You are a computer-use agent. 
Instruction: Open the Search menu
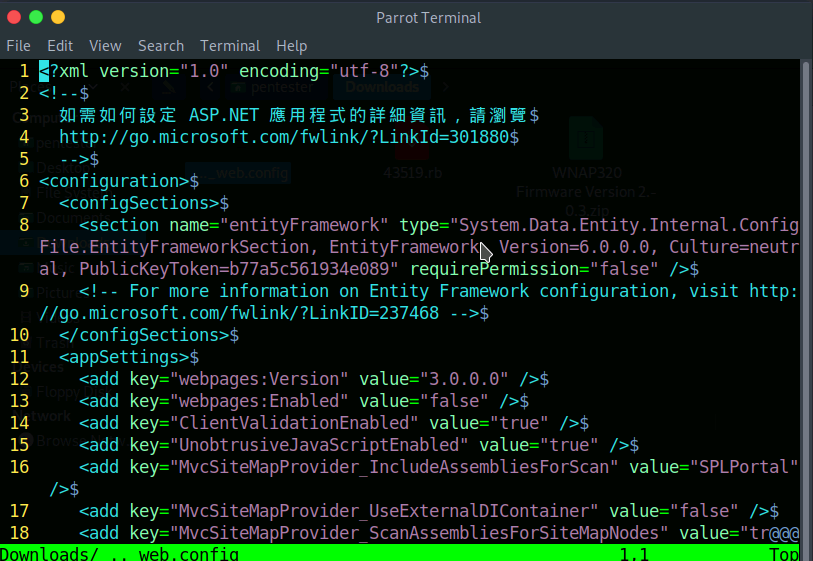161,46
